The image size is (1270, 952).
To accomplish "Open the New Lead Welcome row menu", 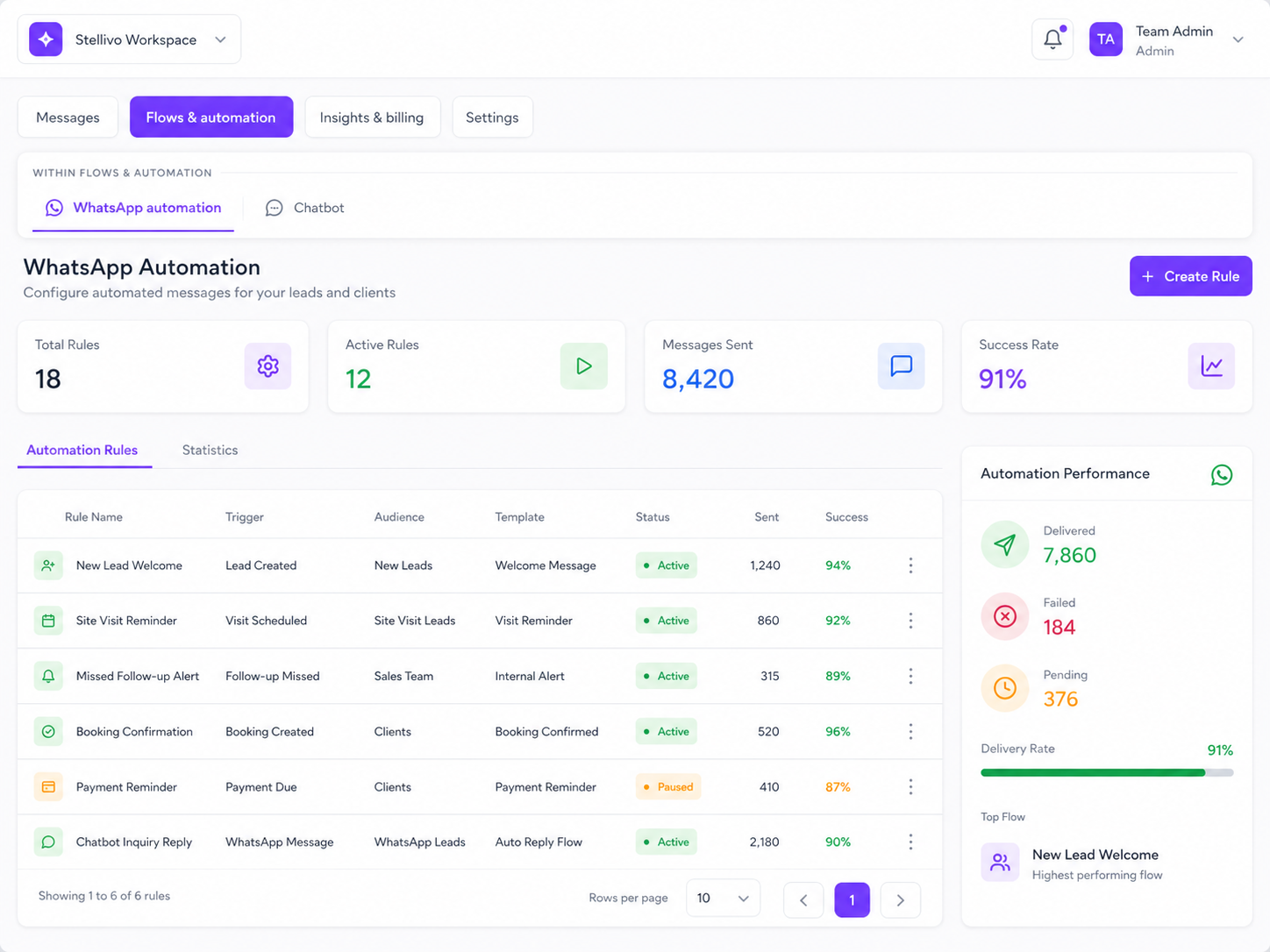I will click(910, 565).
